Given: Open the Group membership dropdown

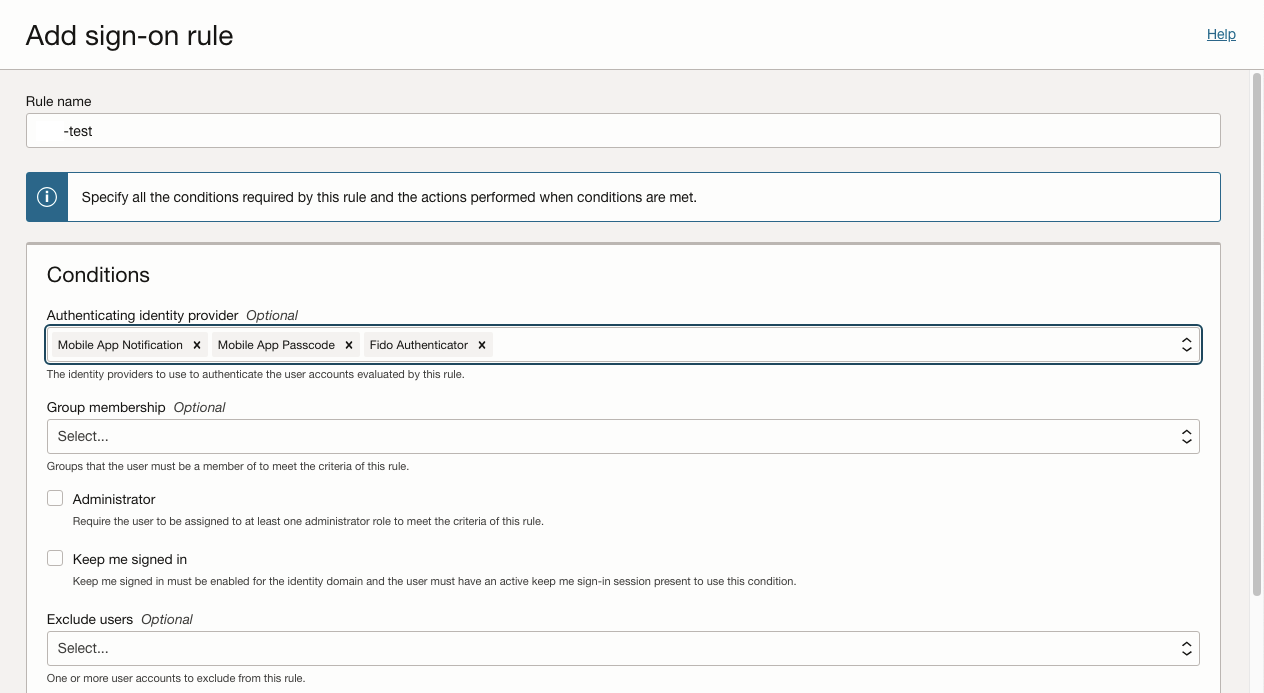Looking at the screenshot, I should point(622,436).
